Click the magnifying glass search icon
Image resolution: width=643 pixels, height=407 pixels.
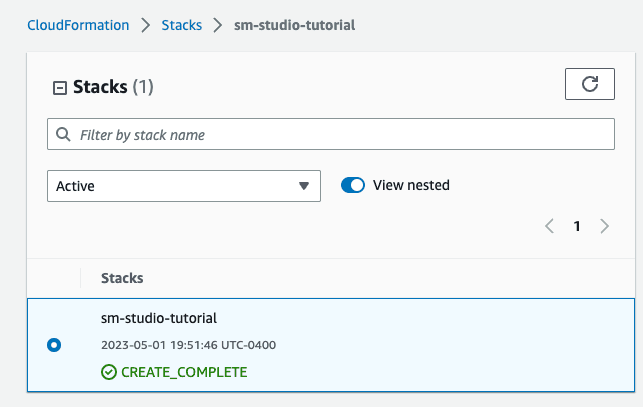(63, 134)
